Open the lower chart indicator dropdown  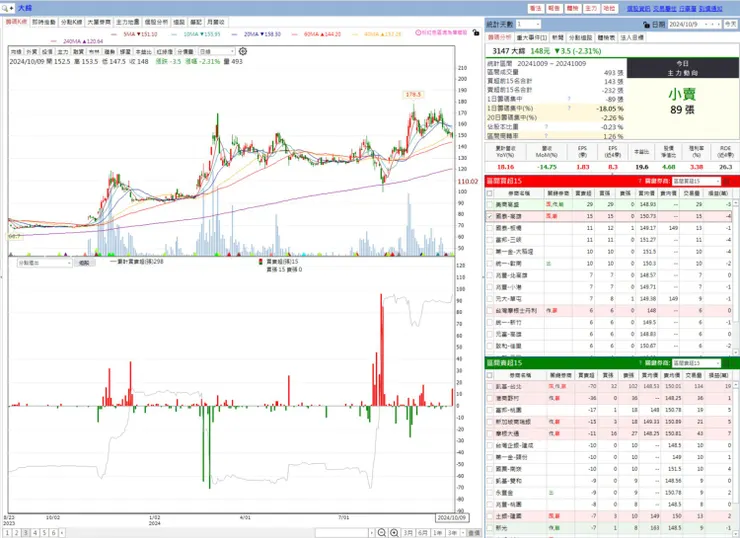tap(44, 263)
